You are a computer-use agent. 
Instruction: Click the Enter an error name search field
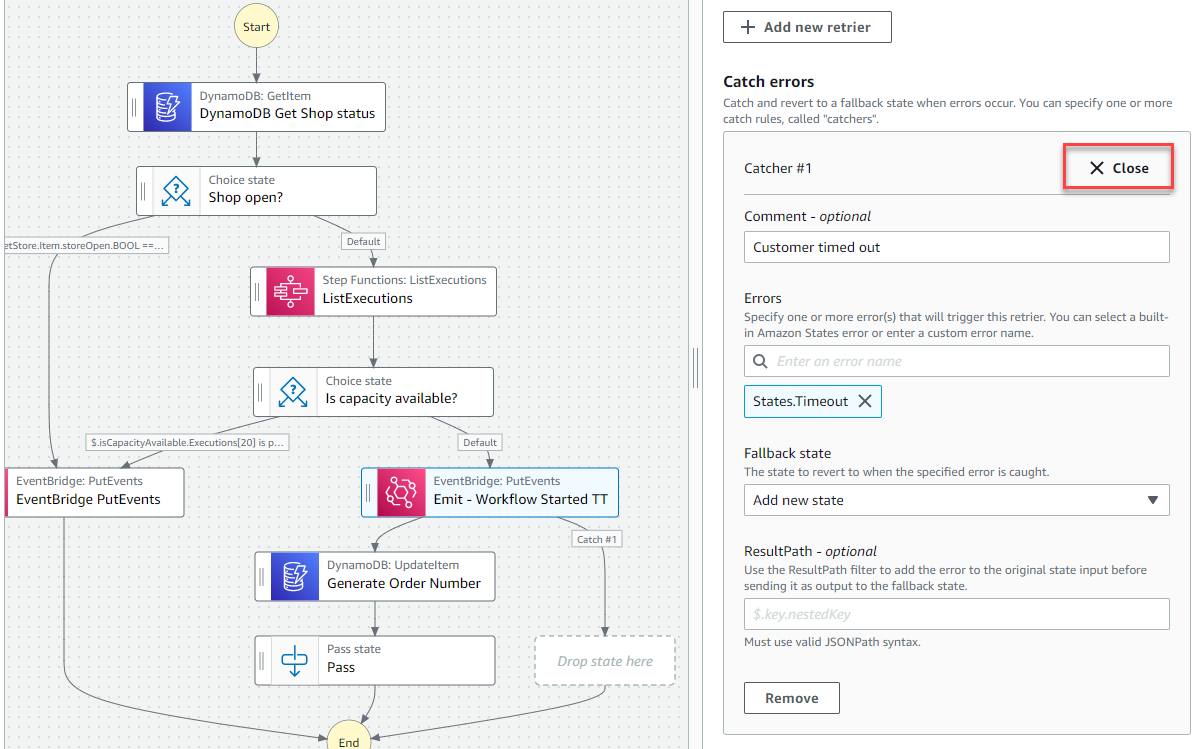(956, 361)
